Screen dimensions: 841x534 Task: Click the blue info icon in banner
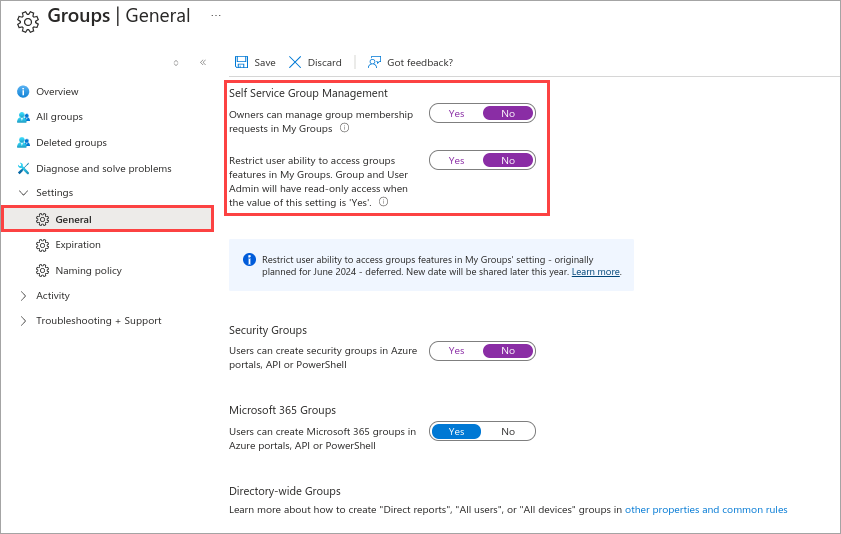click(249, 259)
